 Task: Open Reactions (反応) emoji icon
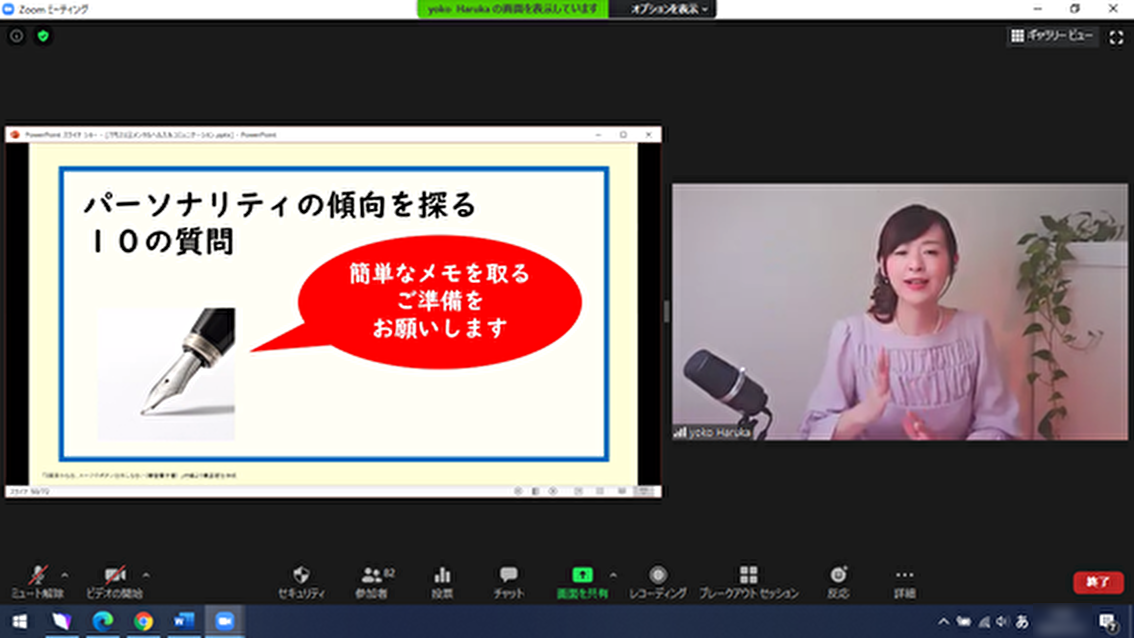(838, 580)
